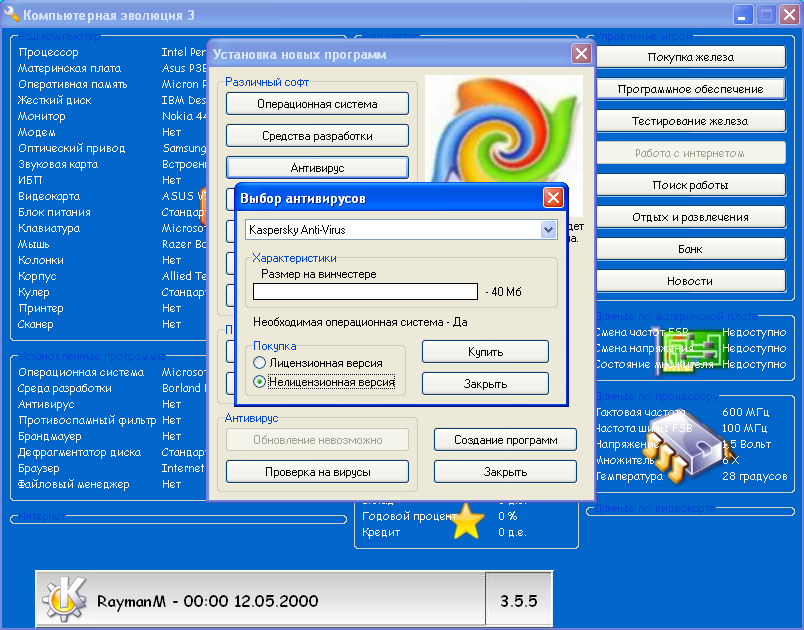Click the Среда разработки label

point(65,388)
